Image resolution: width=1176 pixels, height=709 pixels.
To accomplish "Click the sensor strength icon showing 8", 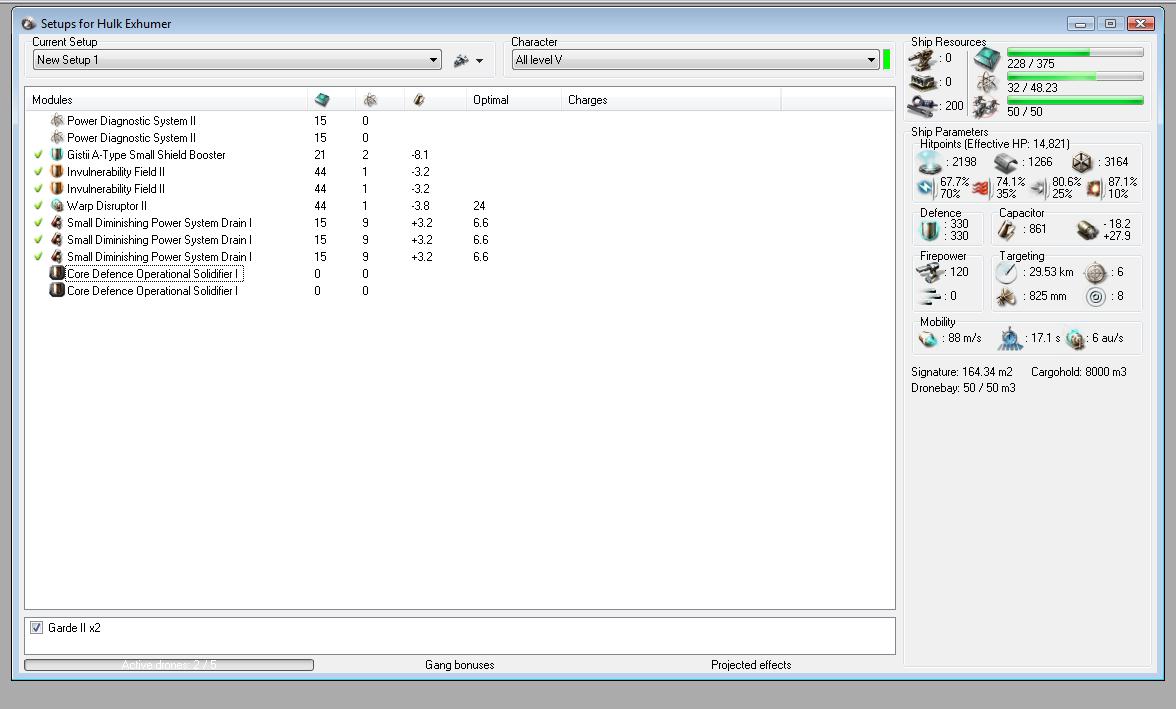I will point(1096,297).
